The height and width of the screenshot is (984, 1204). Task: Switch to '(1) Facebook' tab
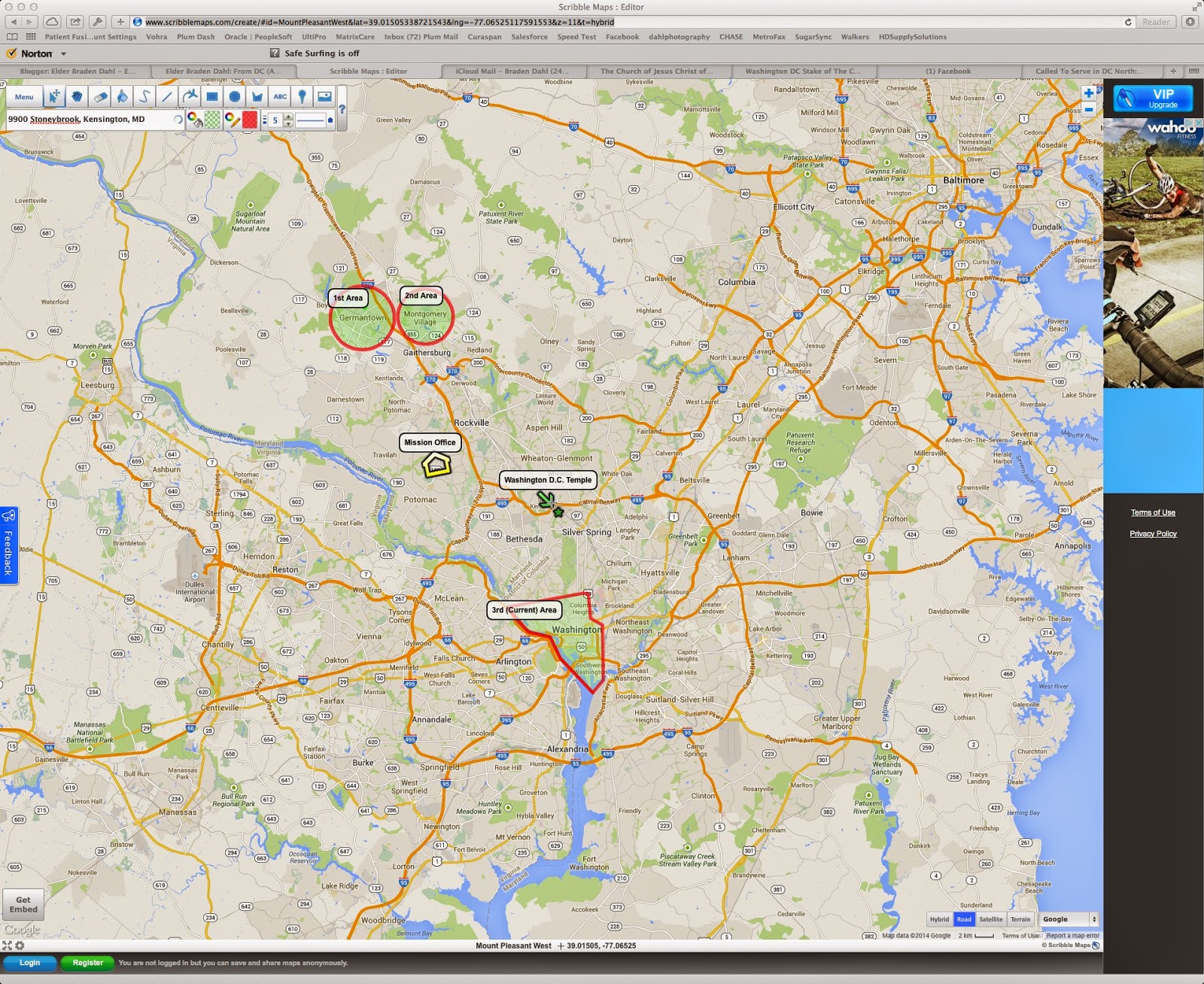tap(948, 71)
